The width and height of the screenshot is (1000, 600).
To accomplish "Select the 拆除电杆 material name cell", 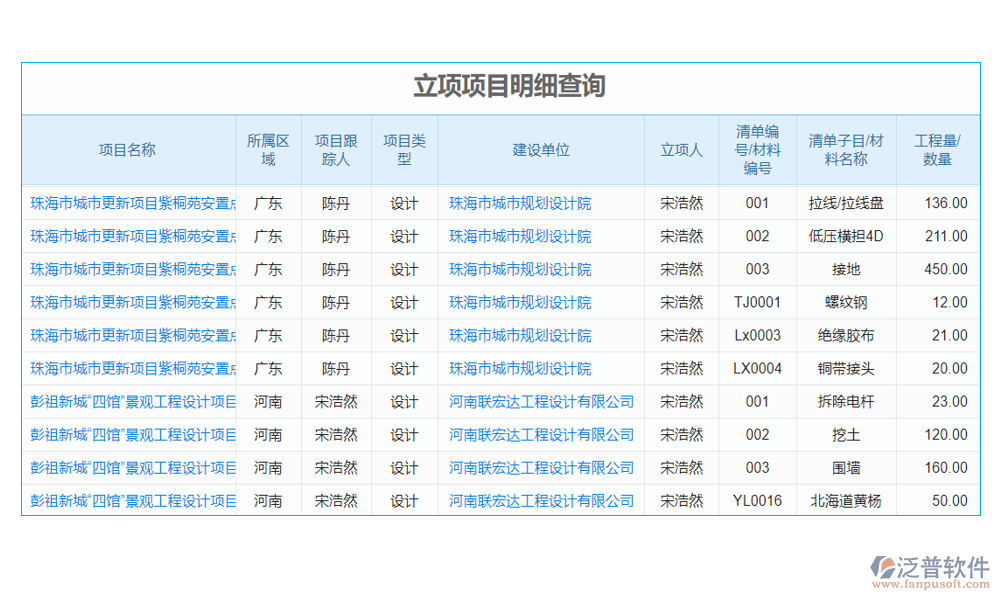I will [x=845, y=401].
